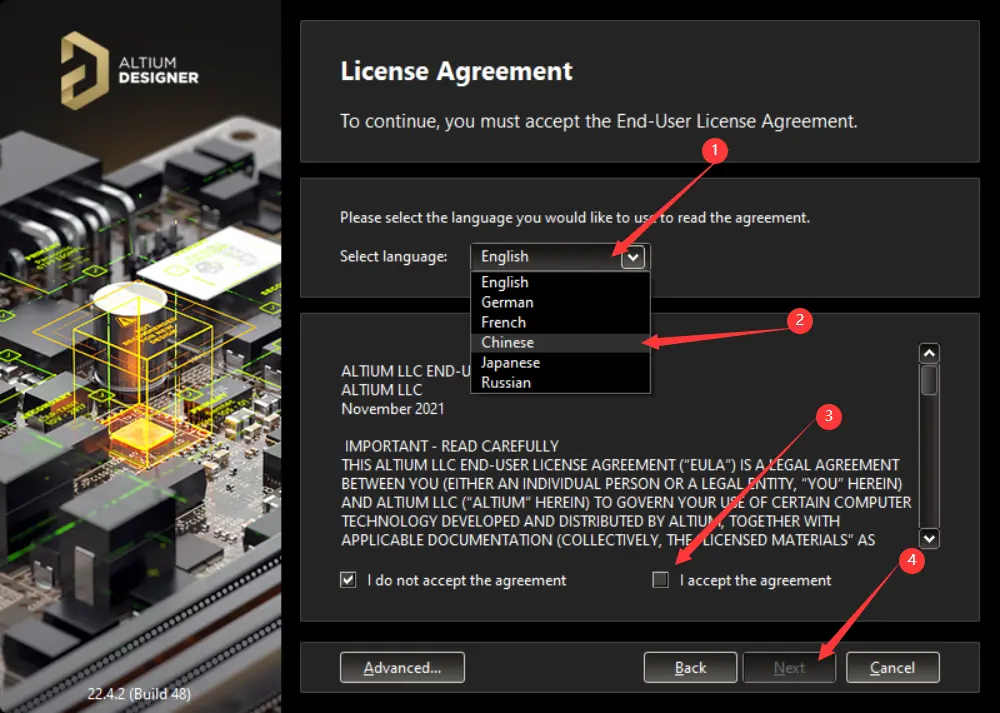Click the '22.4.2 (Build 48)' version text
Viewport: 1000px width, 713px height.
pyautogui.click(x=139, y=694)
